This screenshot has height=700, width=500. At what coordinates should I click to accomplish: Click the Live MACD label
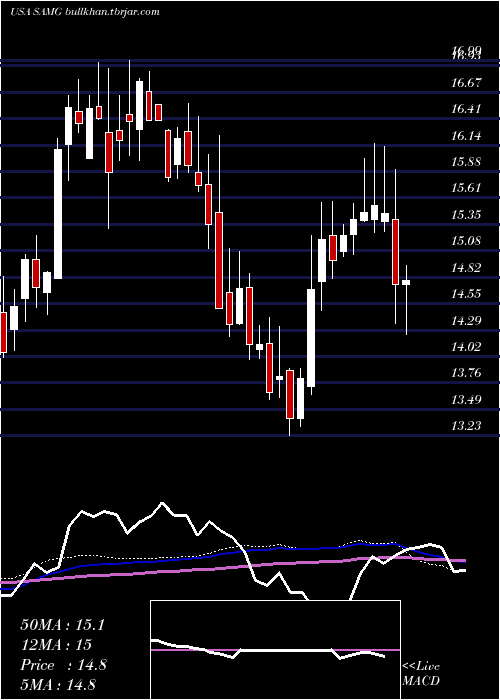[x=421, y=674]
